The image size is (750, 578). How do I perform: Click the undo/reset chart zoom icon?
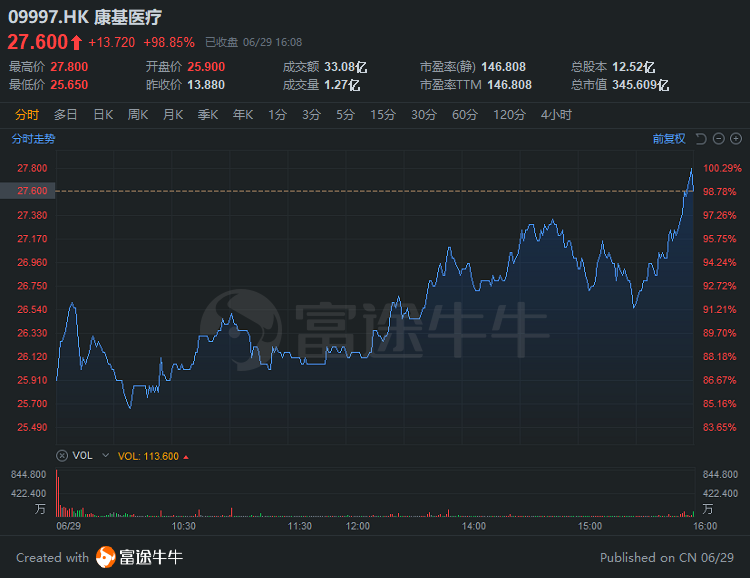click(701, 139)
